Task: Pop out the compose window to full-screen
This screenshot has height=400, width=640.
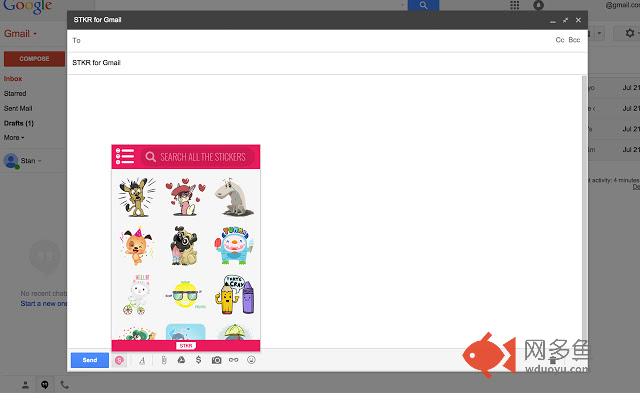Action: click(565, 20)
